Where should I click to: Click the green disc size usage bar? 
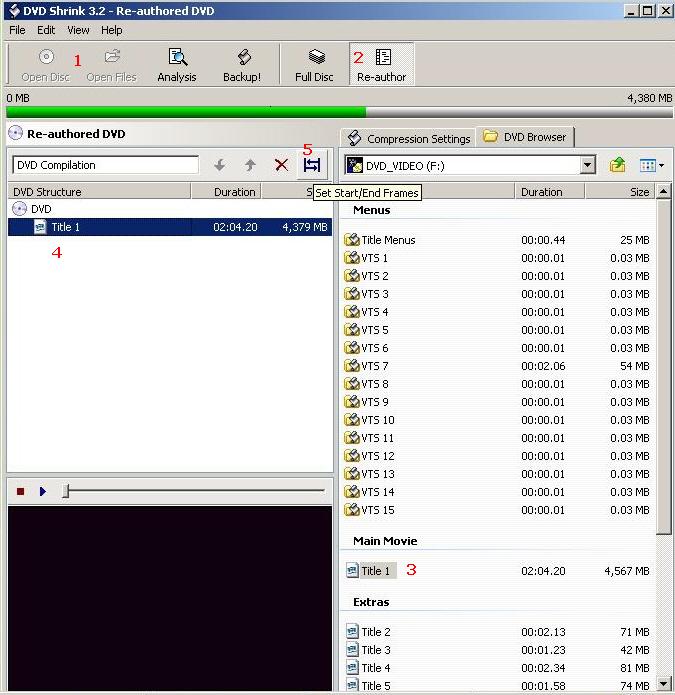(x=186, y=112)
